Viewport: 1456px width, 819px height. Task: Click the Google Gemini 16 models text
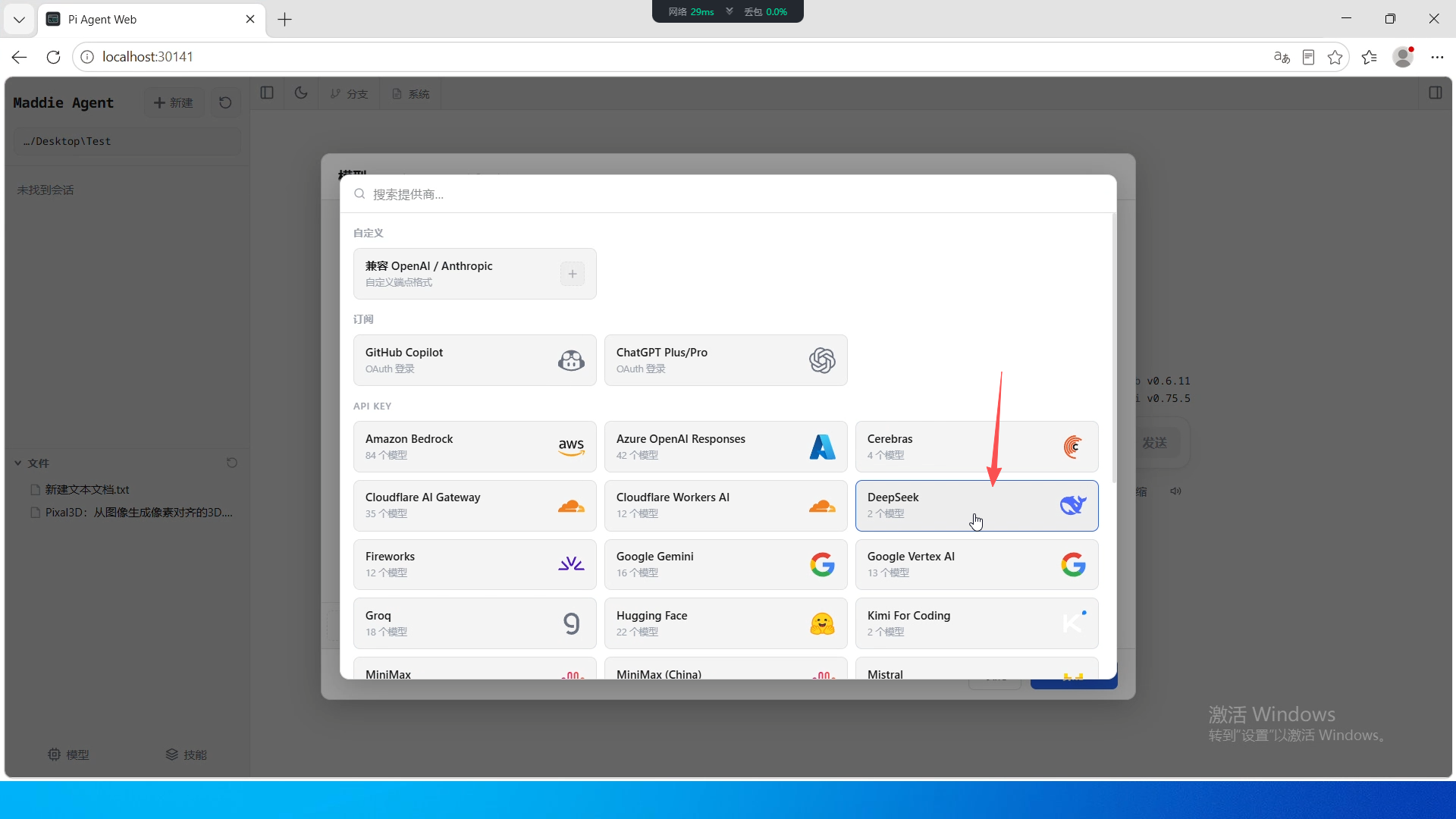(637, 573)
